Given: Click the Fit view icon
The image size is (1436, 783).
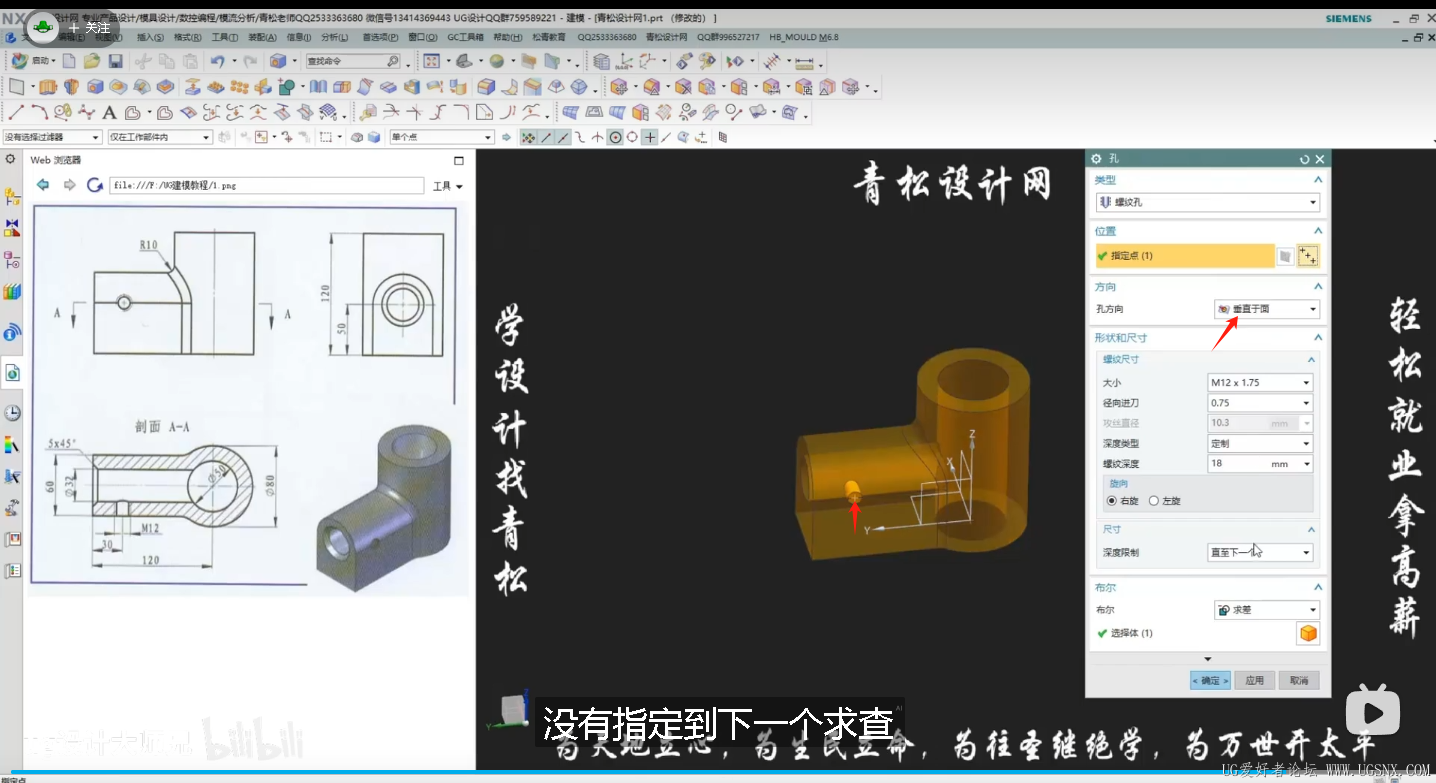Looking at the screenshot, I should pos(431,62).
